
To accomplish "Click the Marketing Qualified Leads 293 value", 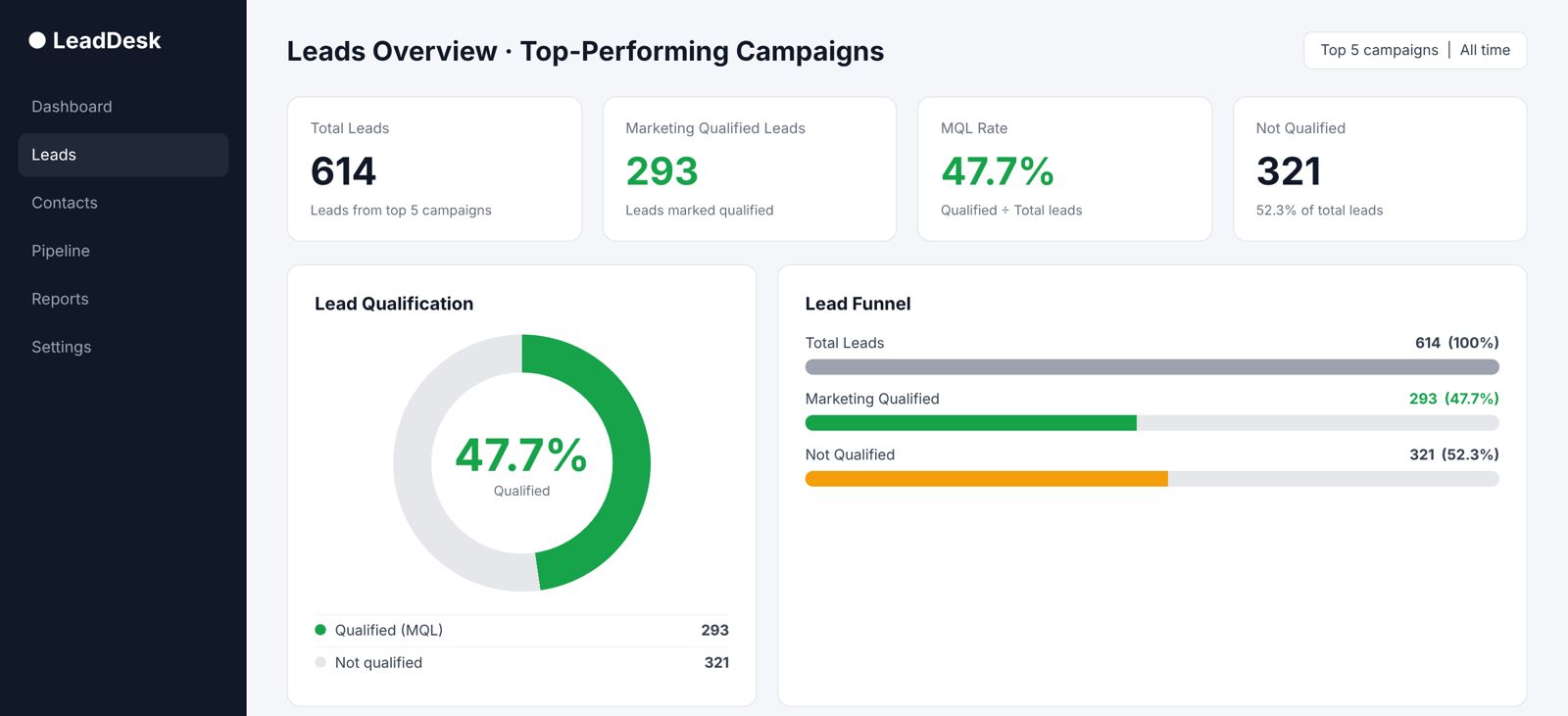I will [x=661, y=171].
